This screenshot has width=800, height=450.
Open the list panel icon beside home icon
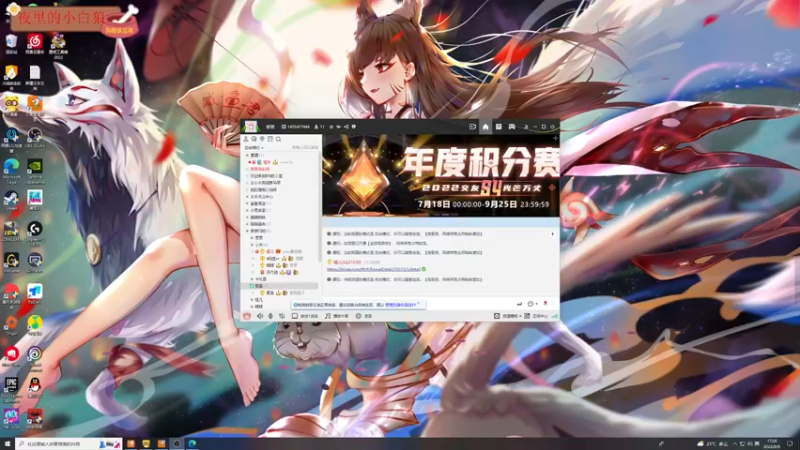498,127
